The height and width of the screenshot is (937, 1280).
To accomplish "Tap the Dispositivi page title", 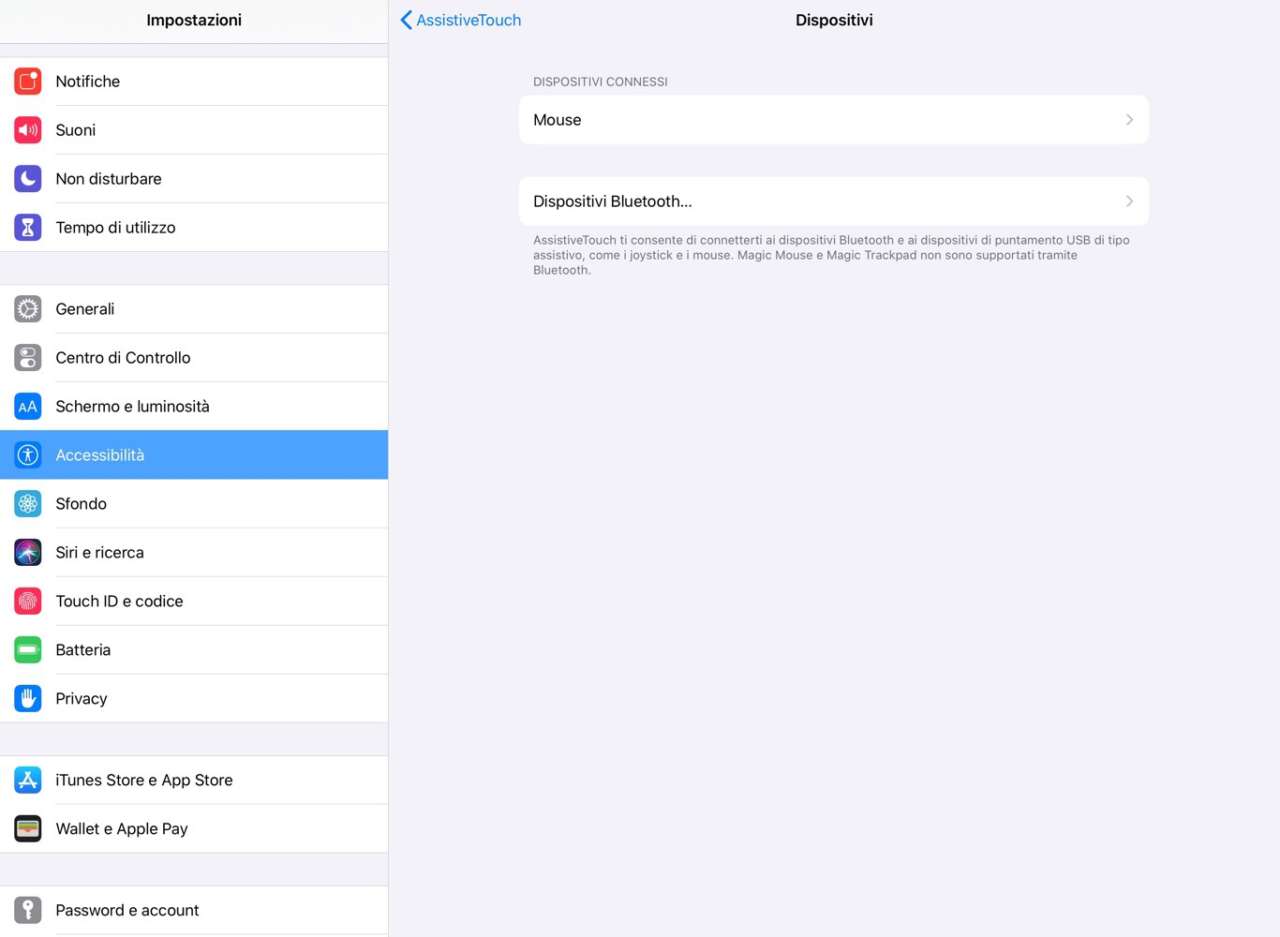I will pos(834,20).
